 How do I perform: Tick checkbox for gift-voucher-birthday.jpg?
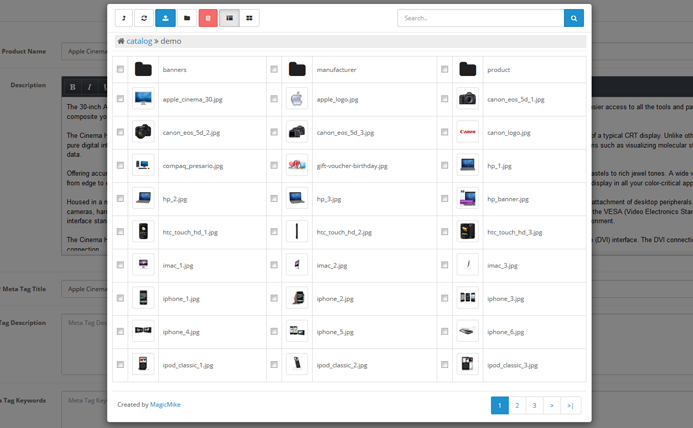pos(274,165)
